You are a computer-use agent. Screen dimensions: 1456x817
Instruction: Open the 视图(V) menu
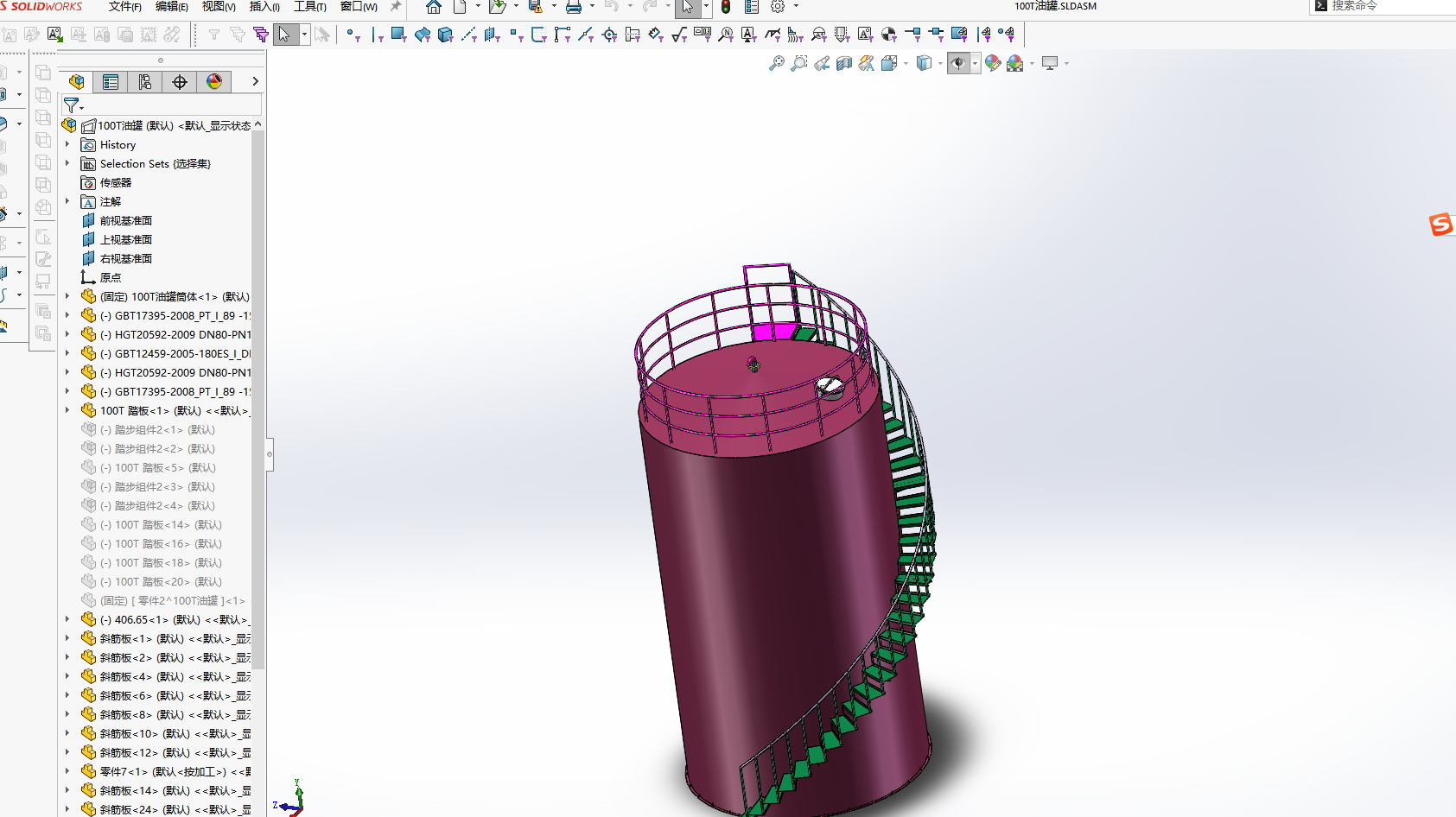pyautogui.click(x=219, y=7)
